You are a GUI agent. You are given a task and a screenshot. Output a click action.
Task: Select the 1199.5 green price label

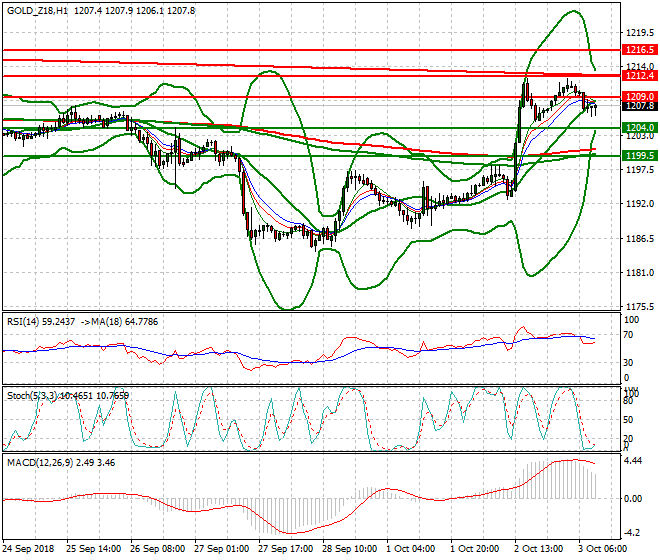pyautogui.click(x=639, y=156)
